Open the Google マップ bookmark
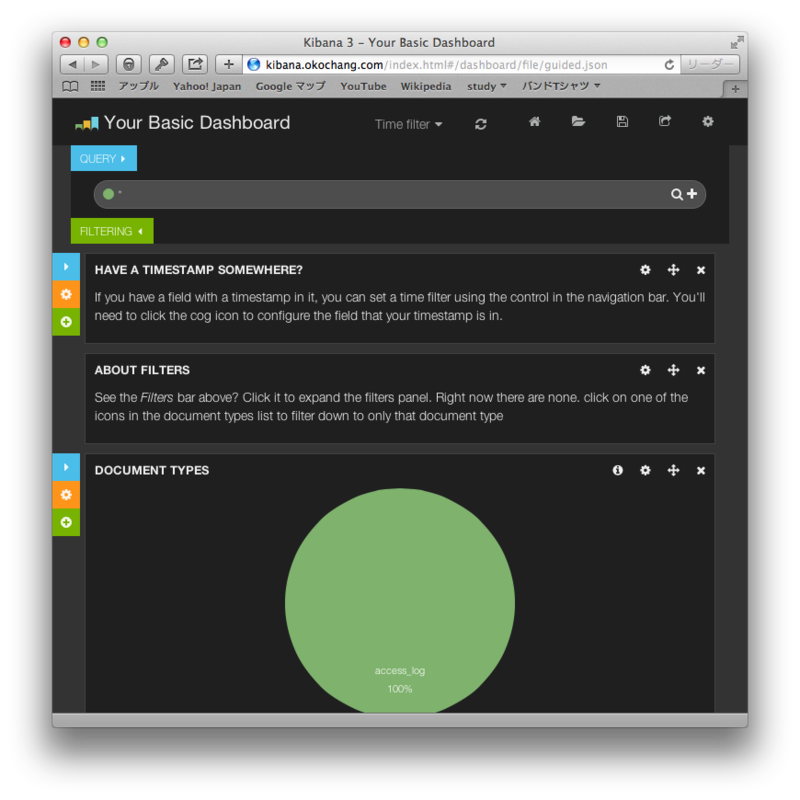Viewport: 800px width, 800px height. coord(290,86)
